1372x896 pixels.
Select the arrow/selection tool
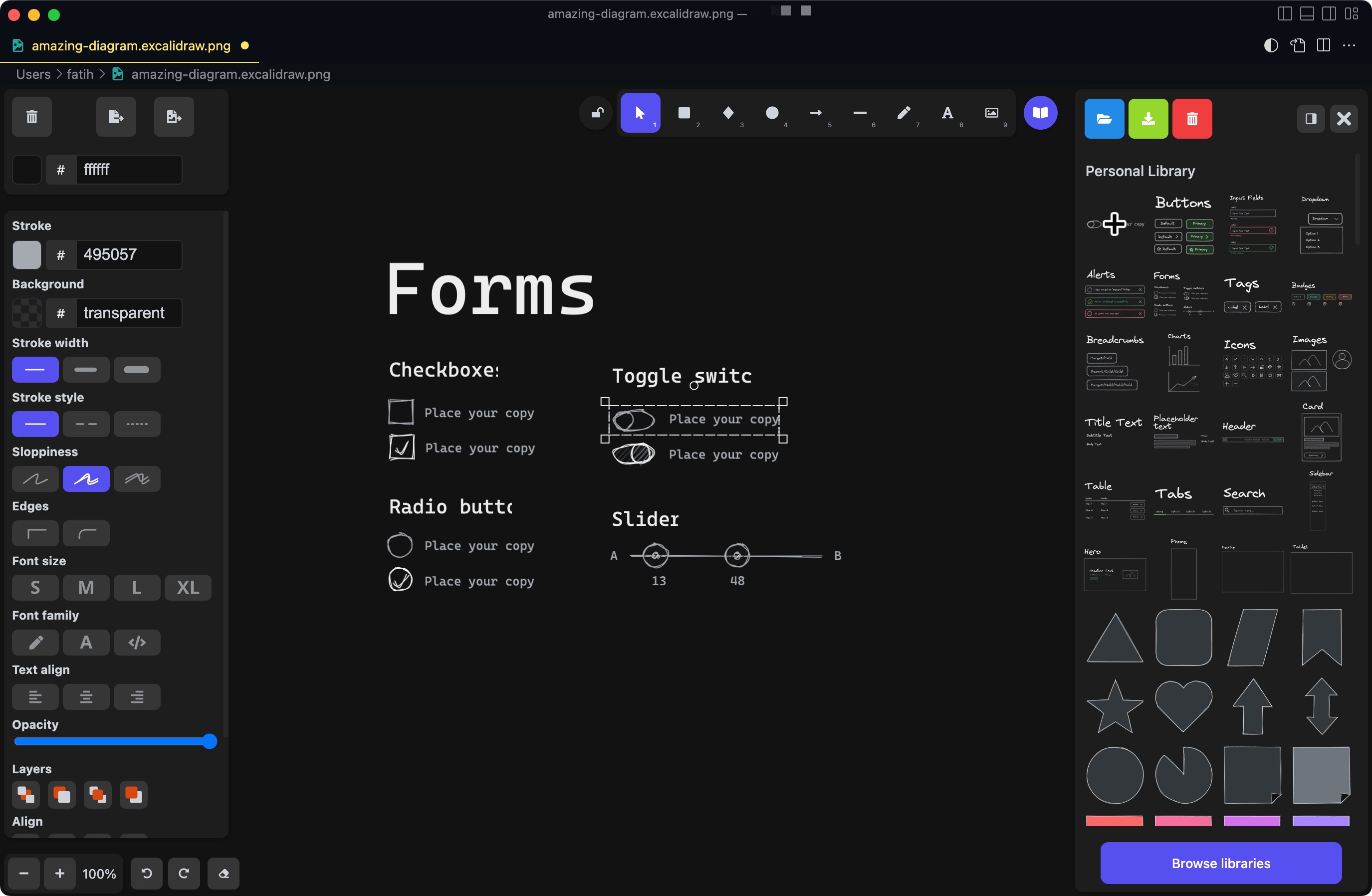pos(640,113)
